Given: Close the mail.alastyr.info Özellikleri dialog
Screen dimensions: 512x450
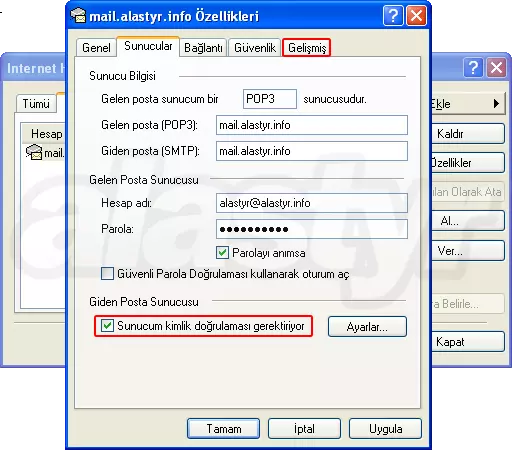Looking at the screenshot, I should pyautogui.click(x=416, y=15).
